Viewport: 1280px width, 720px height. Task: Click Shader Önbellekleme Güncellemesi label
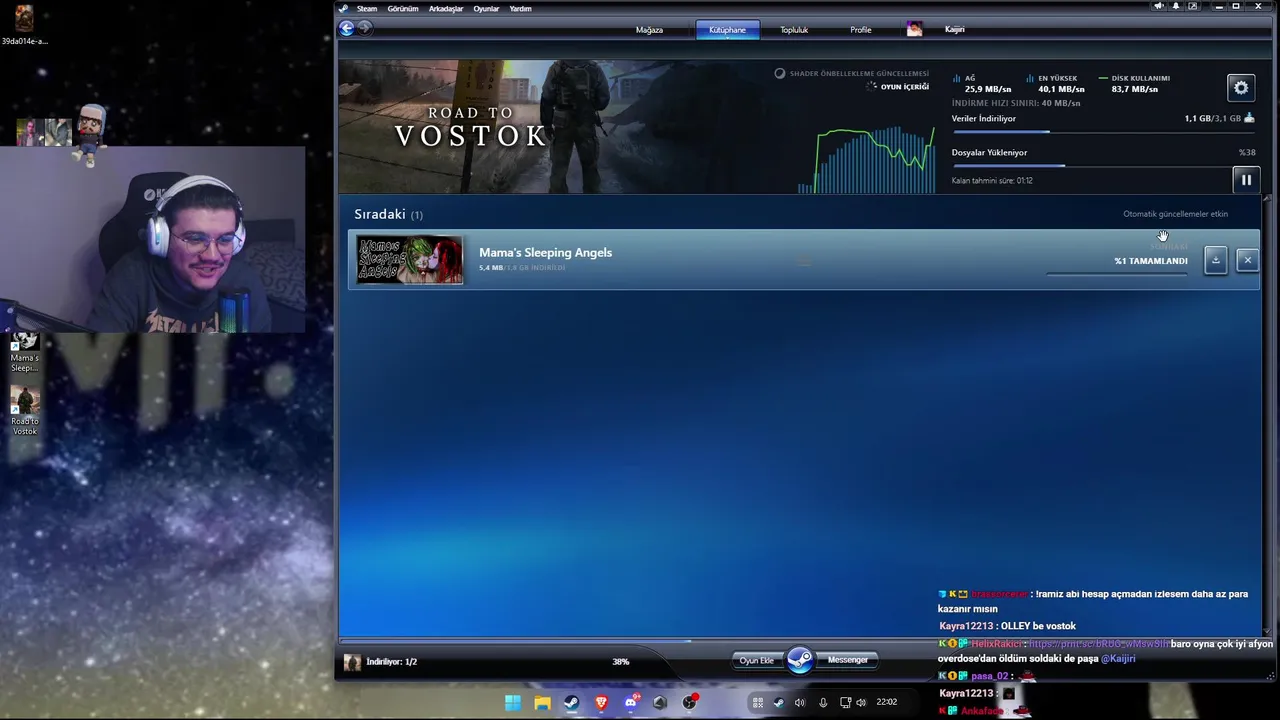tap(859, 73)
